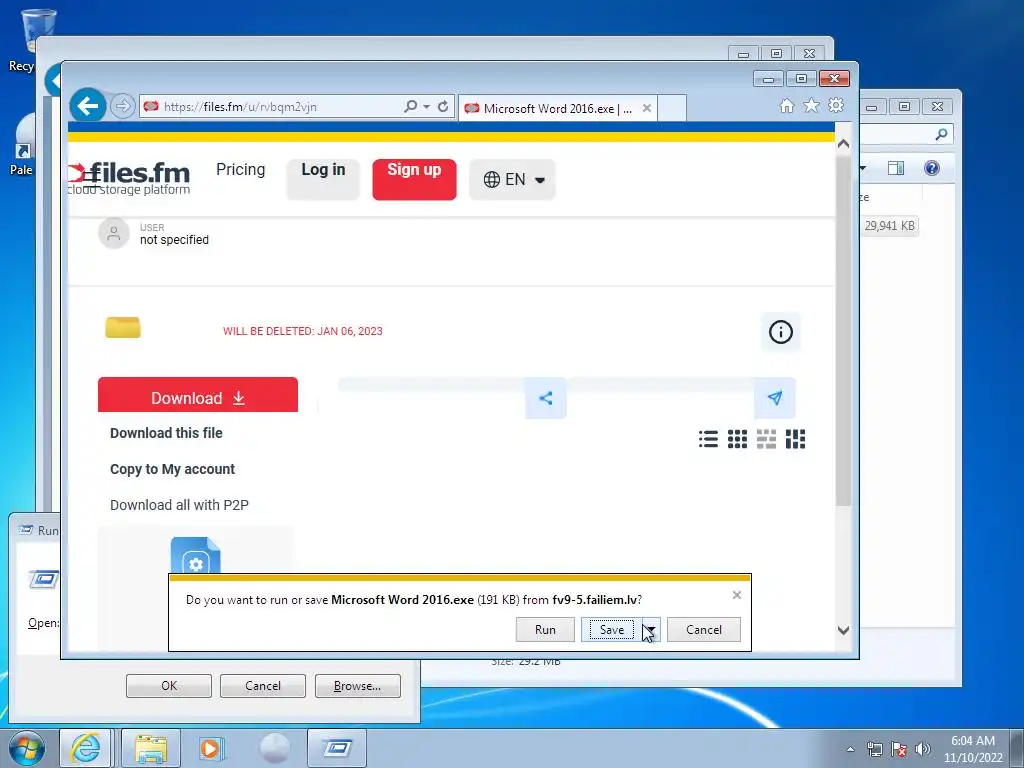
Task: Click the vertical scrollbar thumb
Action: (x=843, y=330)
